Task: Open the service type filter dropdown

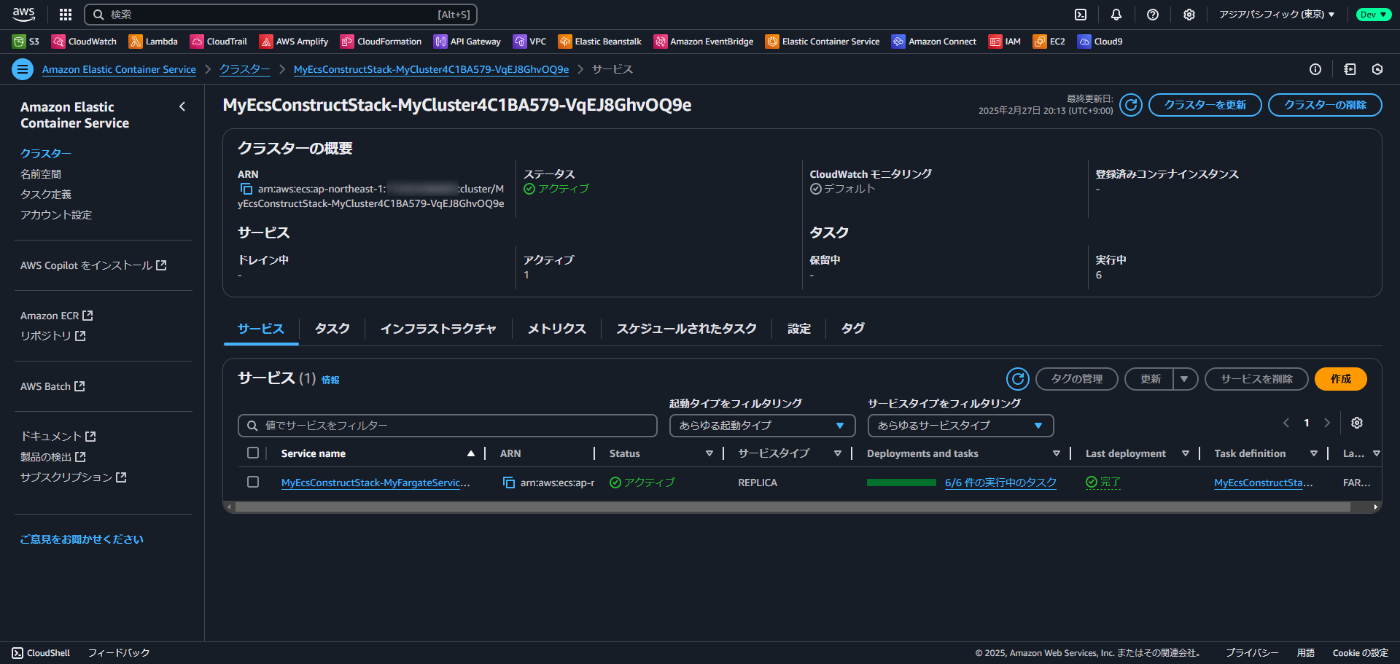Action: (x=961, y=425)
